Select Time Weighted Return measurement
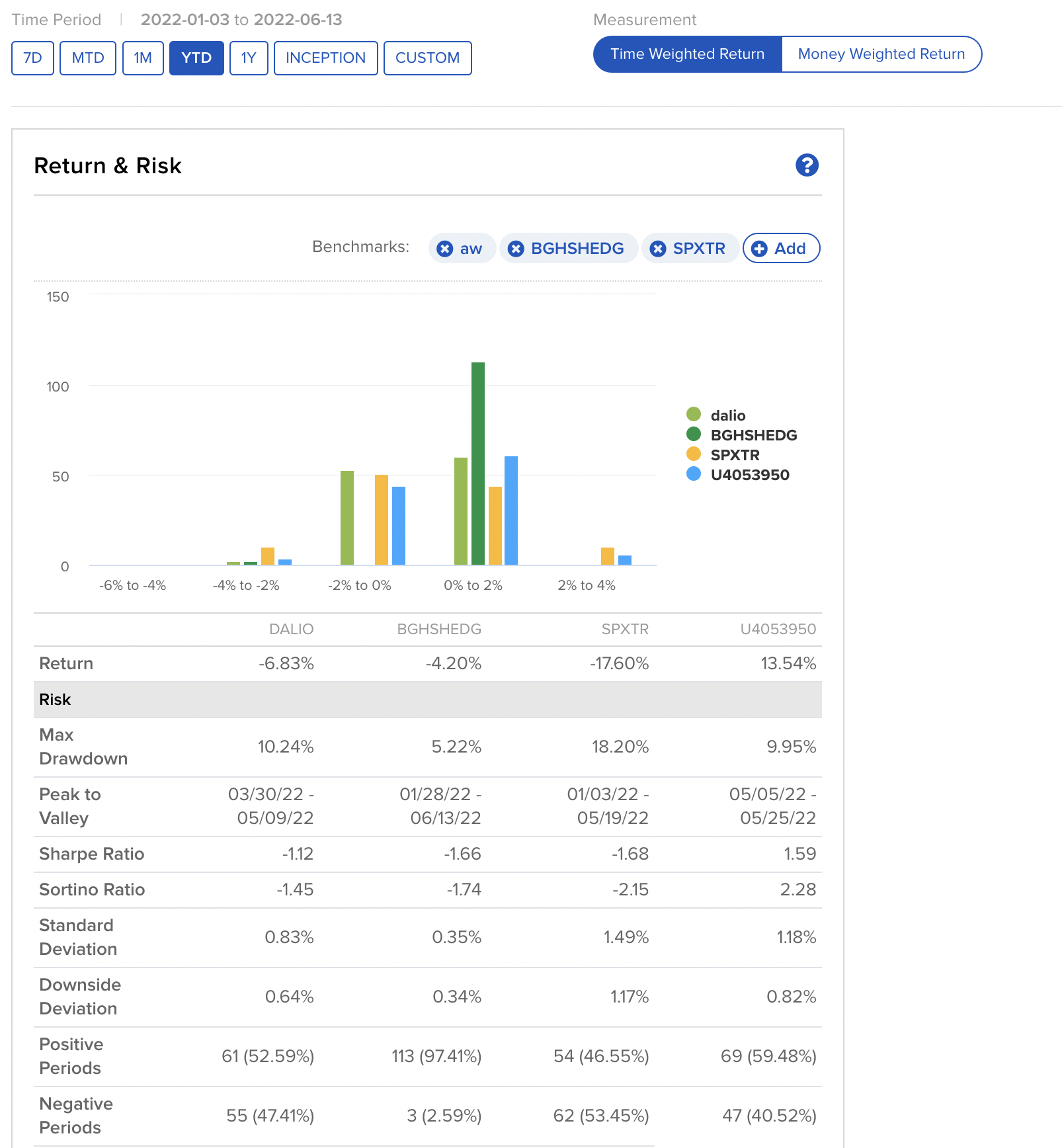Image resolution: width=1062 pixels, height=1148 pixels. (687, 54)
